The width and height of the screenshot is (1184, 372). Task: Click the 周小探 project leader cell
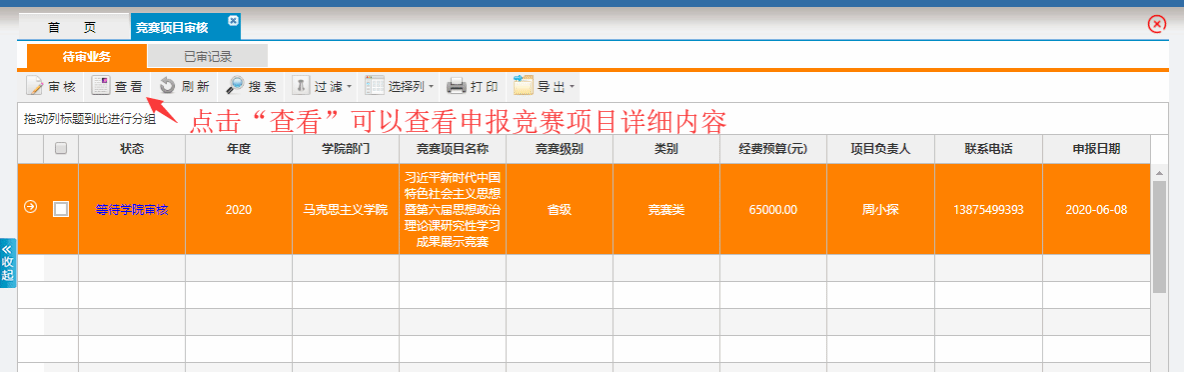pos(880,209)
